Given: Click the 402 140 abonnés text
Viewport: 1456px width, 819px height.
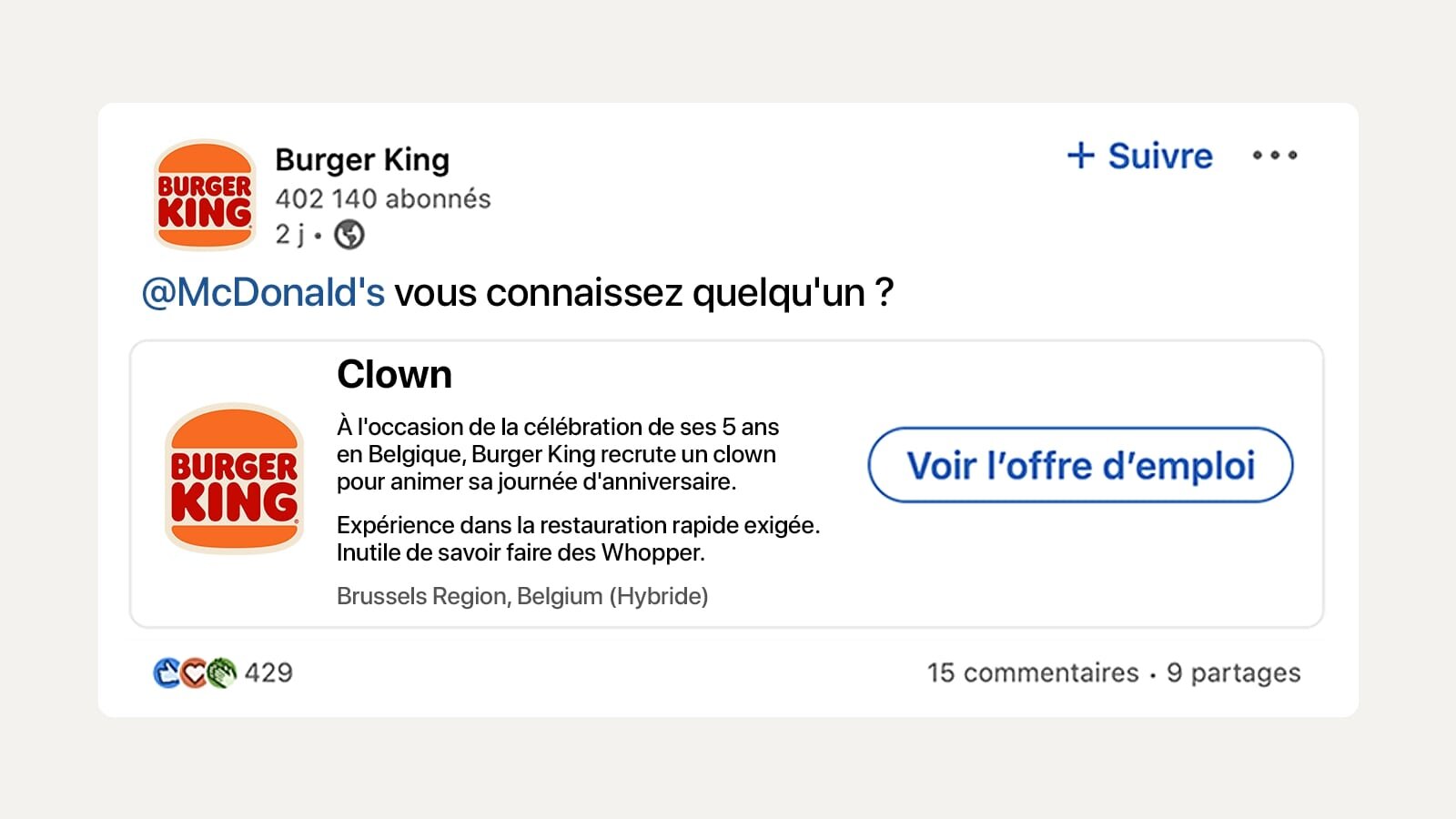Looking at the screenshot, I should coord(383,198).
